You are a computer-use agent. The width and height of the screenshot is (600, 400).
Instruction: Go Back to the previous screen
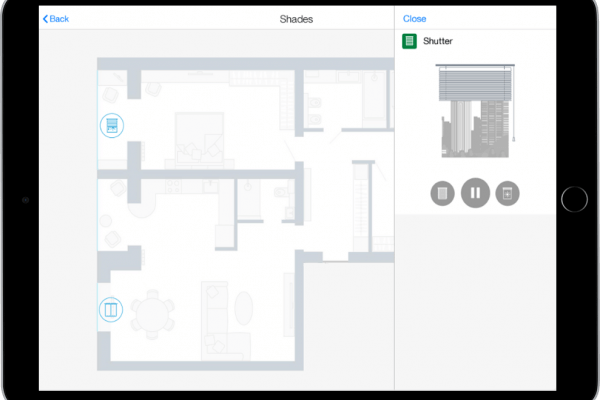[59, 19]
